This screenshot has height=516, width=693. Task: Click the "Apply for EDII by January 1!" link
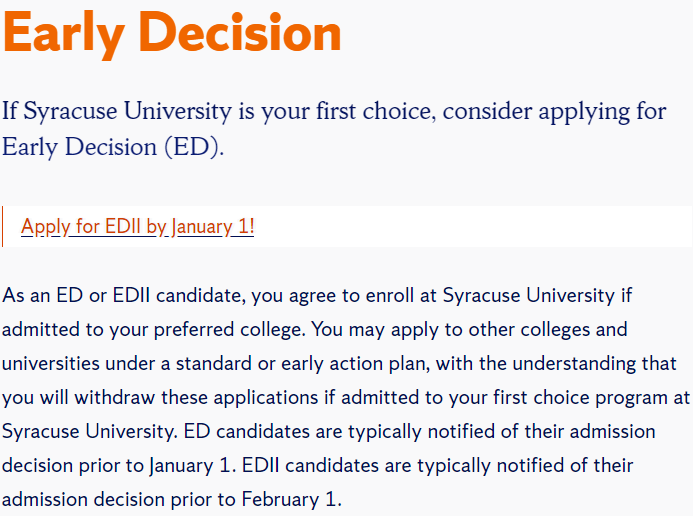(x=137, y=226)
